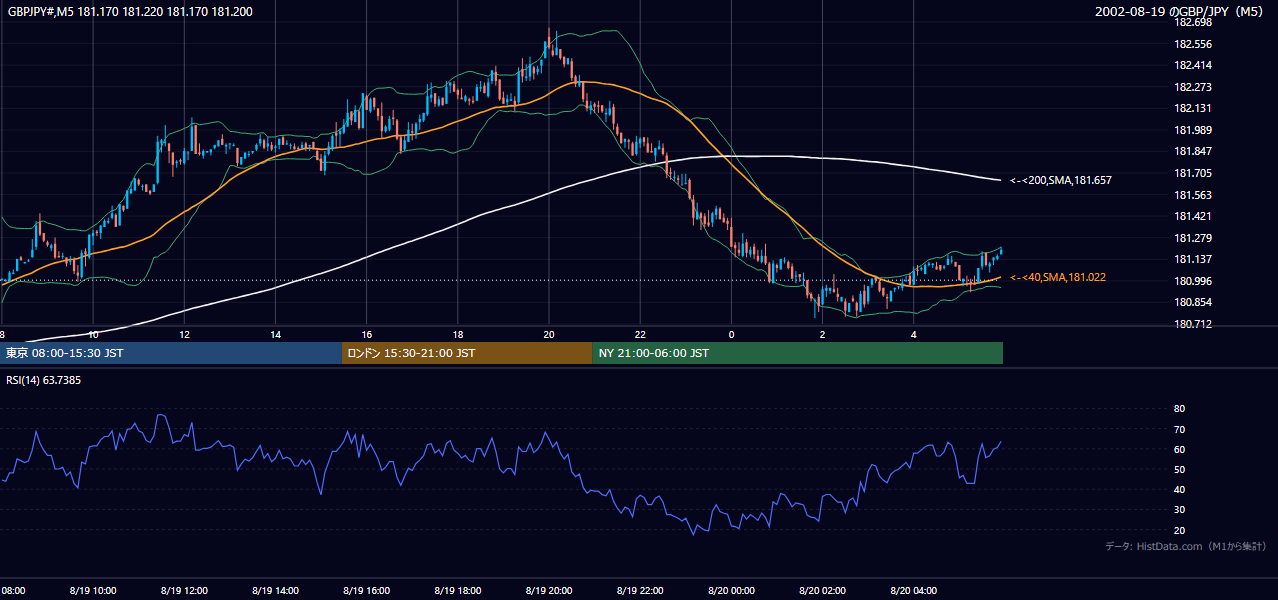Click price level 180.854 on axis
Image resolution: width=1278 pixels, height=600 pixels.
coord(1193,302)
